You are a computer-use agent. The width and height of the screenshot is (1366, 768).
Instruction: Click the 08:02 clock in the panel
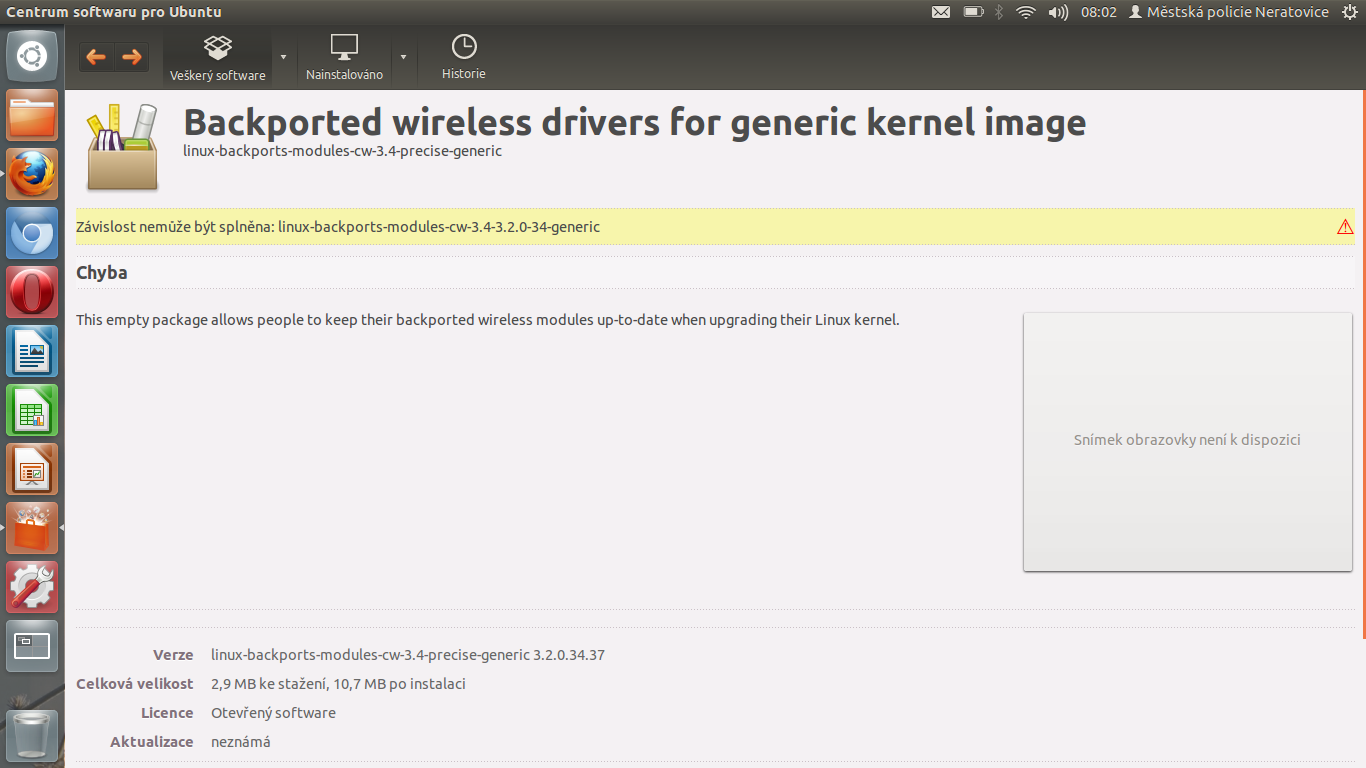1098,12
